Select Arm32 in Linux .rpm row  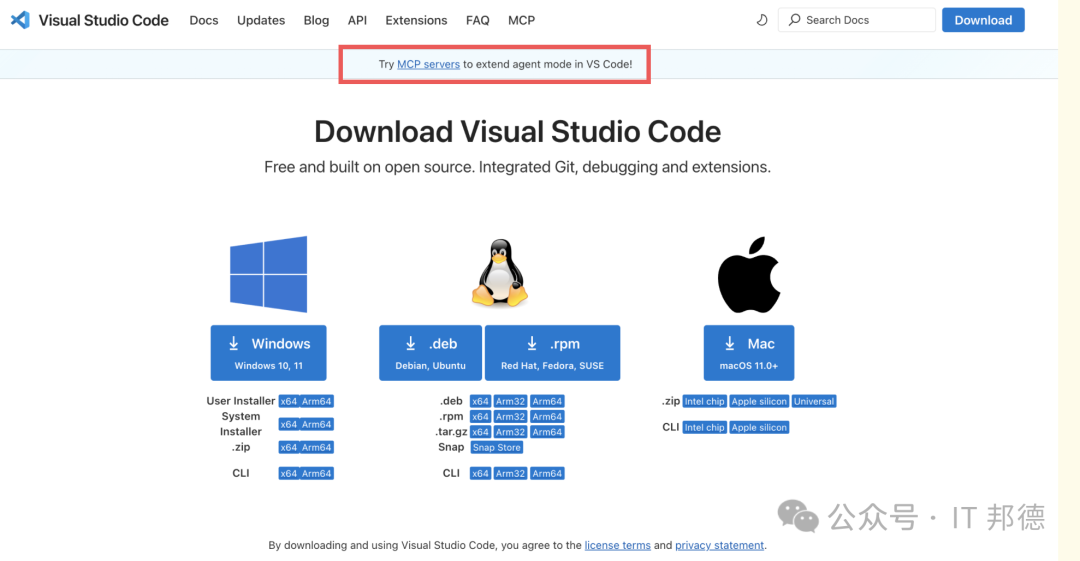point(510,417)
